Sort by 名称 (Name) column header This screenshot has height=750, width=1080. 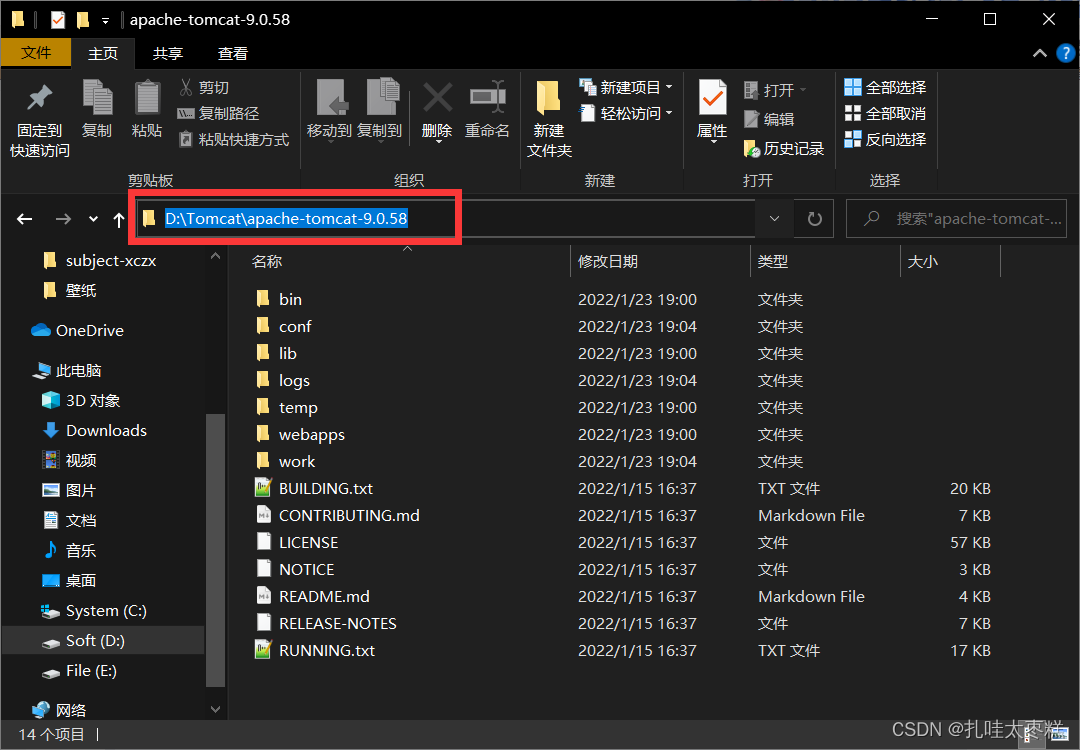408,262
